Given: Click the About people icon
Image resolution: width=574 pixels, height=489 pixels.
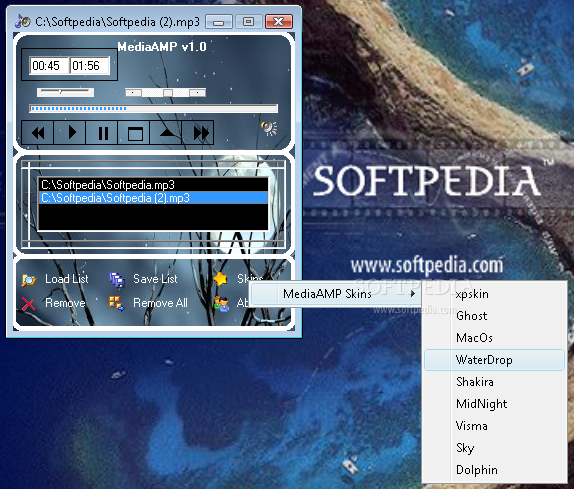Looking at the screenshot, I should 221,304.
